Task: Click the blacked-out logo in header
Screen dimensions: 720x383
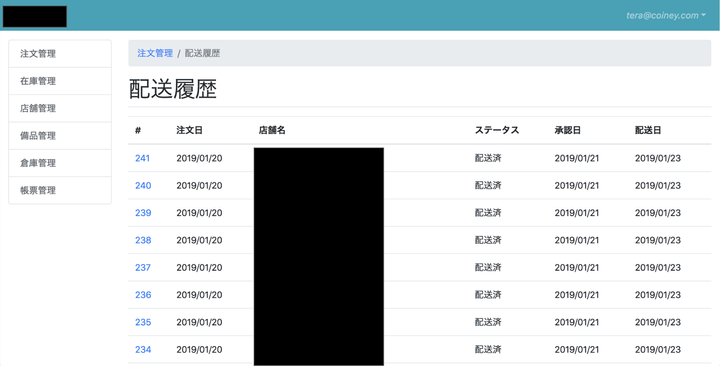Action: (35, 17)
